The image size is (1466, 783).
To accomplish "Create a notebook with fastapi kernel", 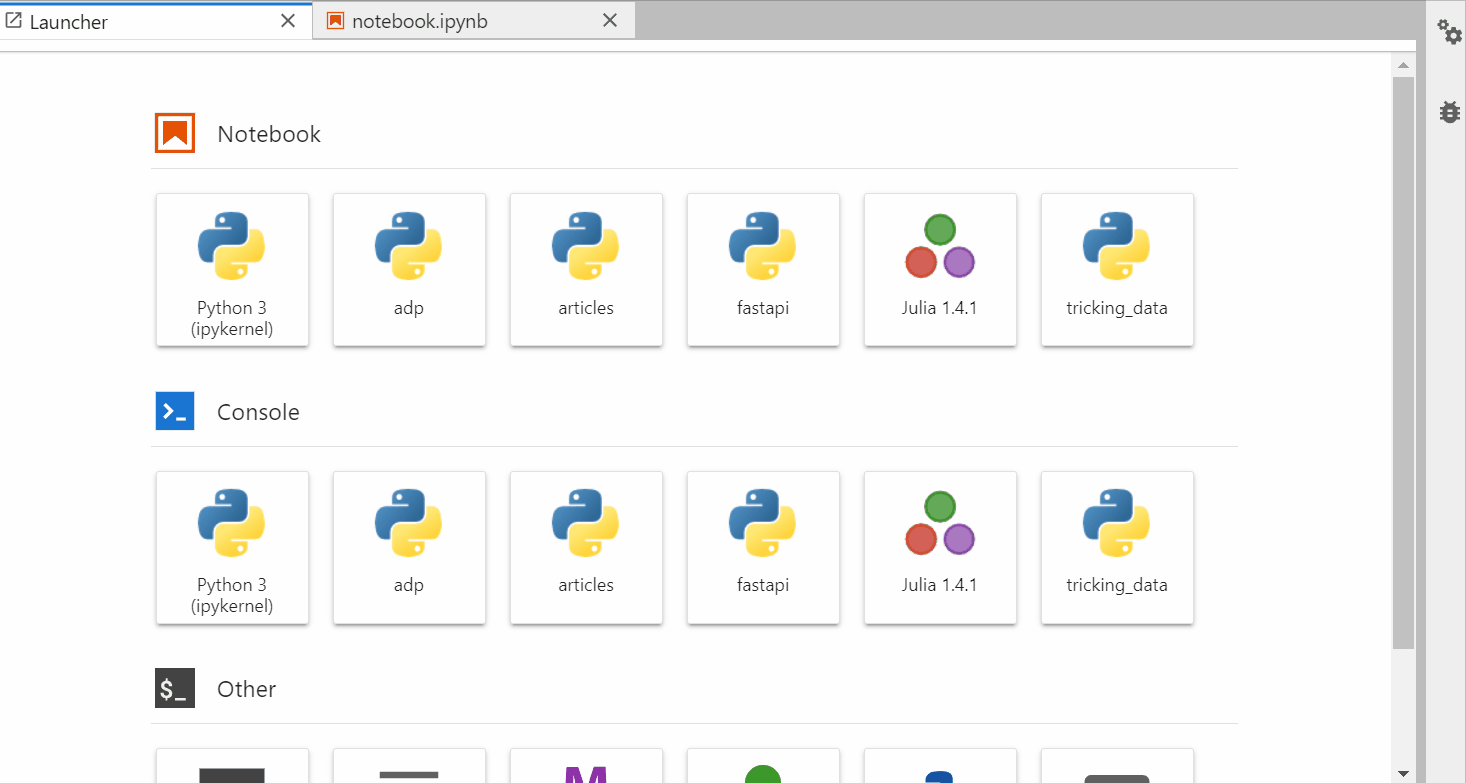I will 763,270.
